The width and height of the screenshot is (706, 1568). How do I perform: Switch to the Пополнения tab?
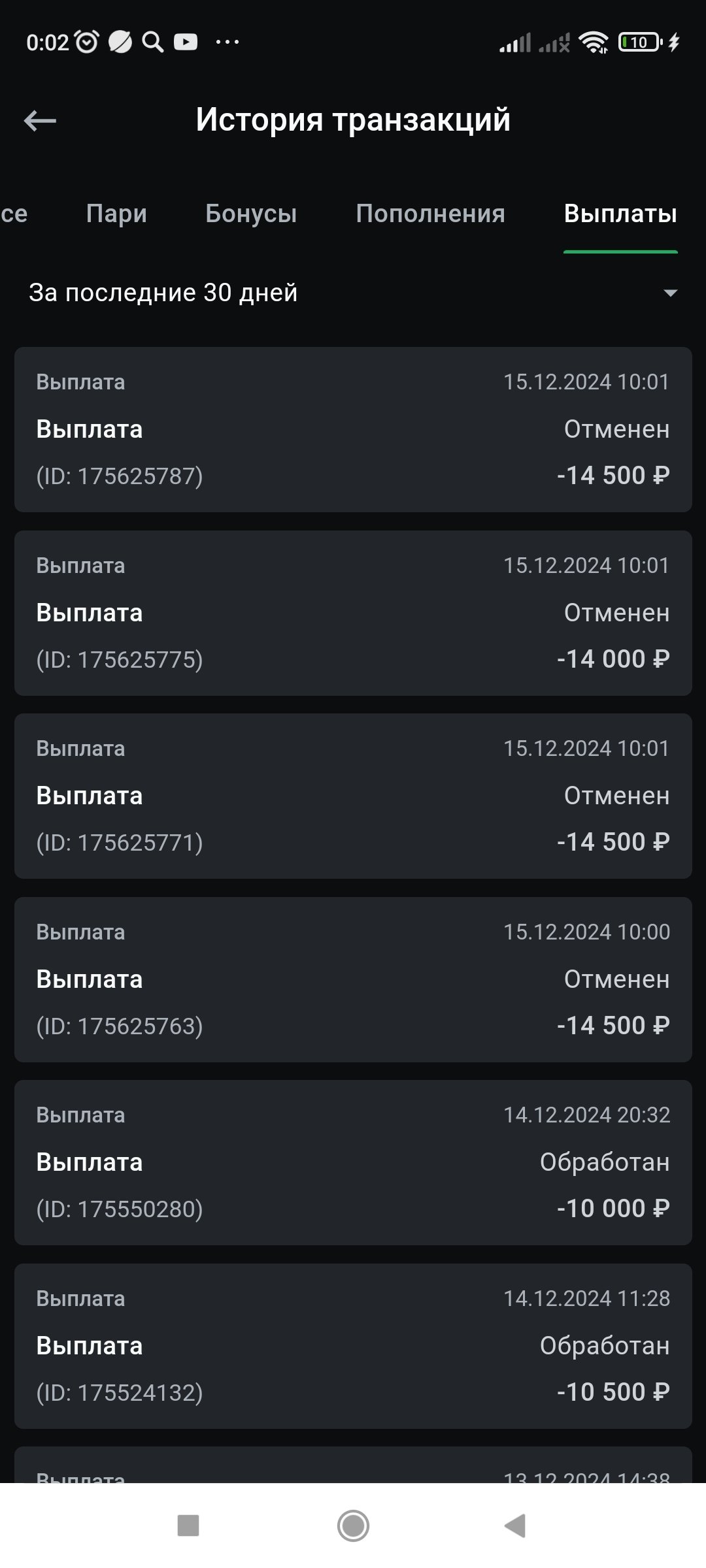[430, 214]
